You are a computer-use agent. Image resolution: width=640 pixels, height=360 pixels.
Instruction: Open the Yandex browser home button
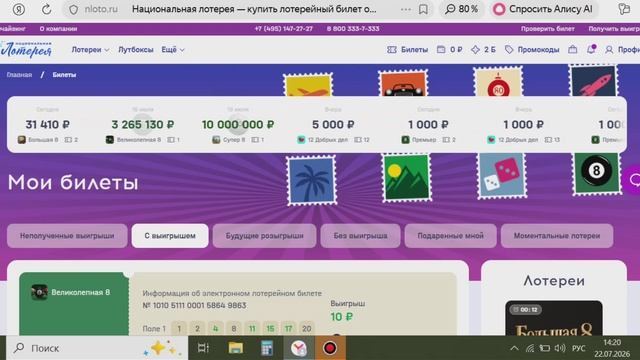[18, 9]
